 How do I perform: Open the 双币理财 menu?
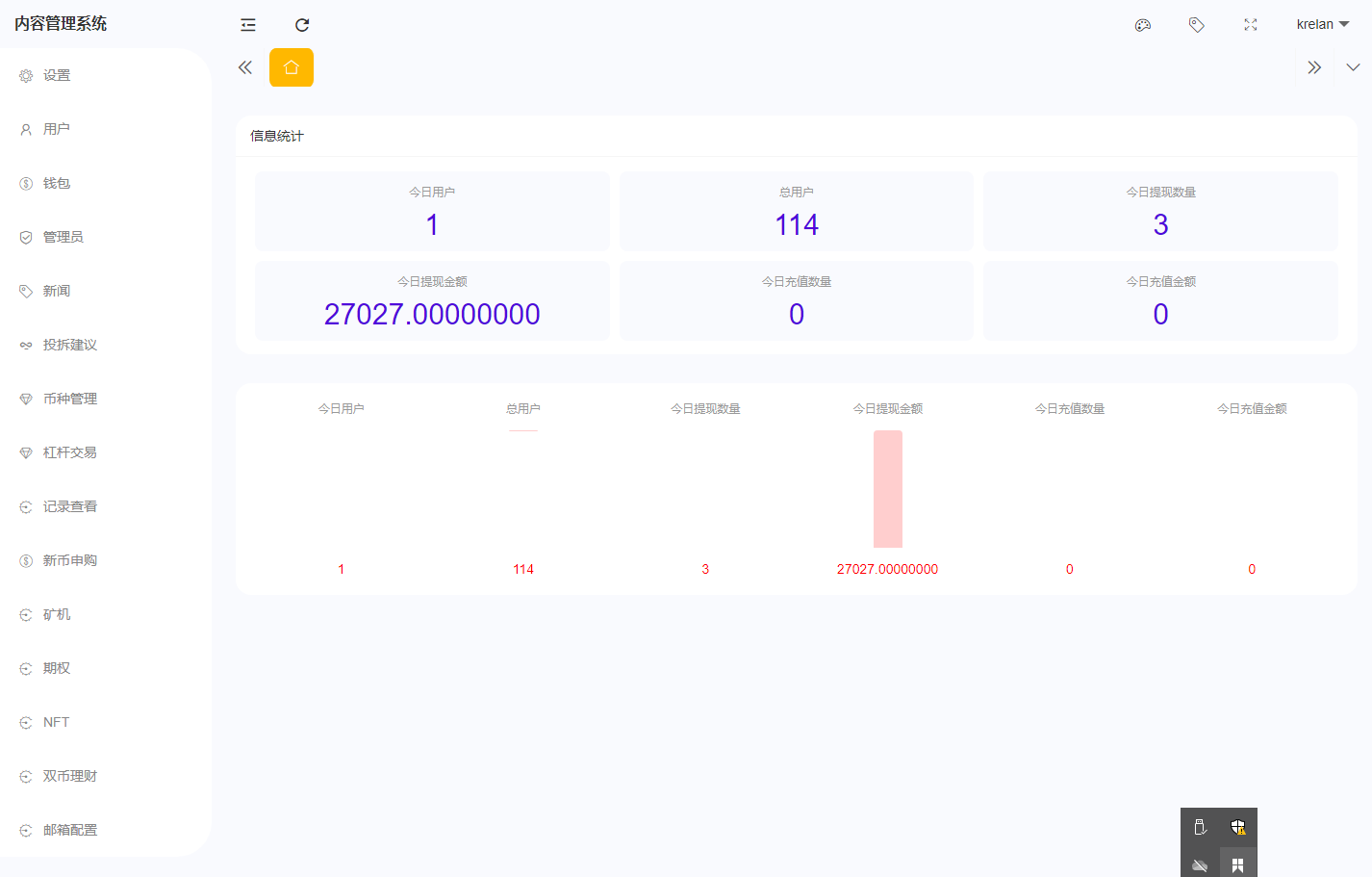click(x=106, y=776)
